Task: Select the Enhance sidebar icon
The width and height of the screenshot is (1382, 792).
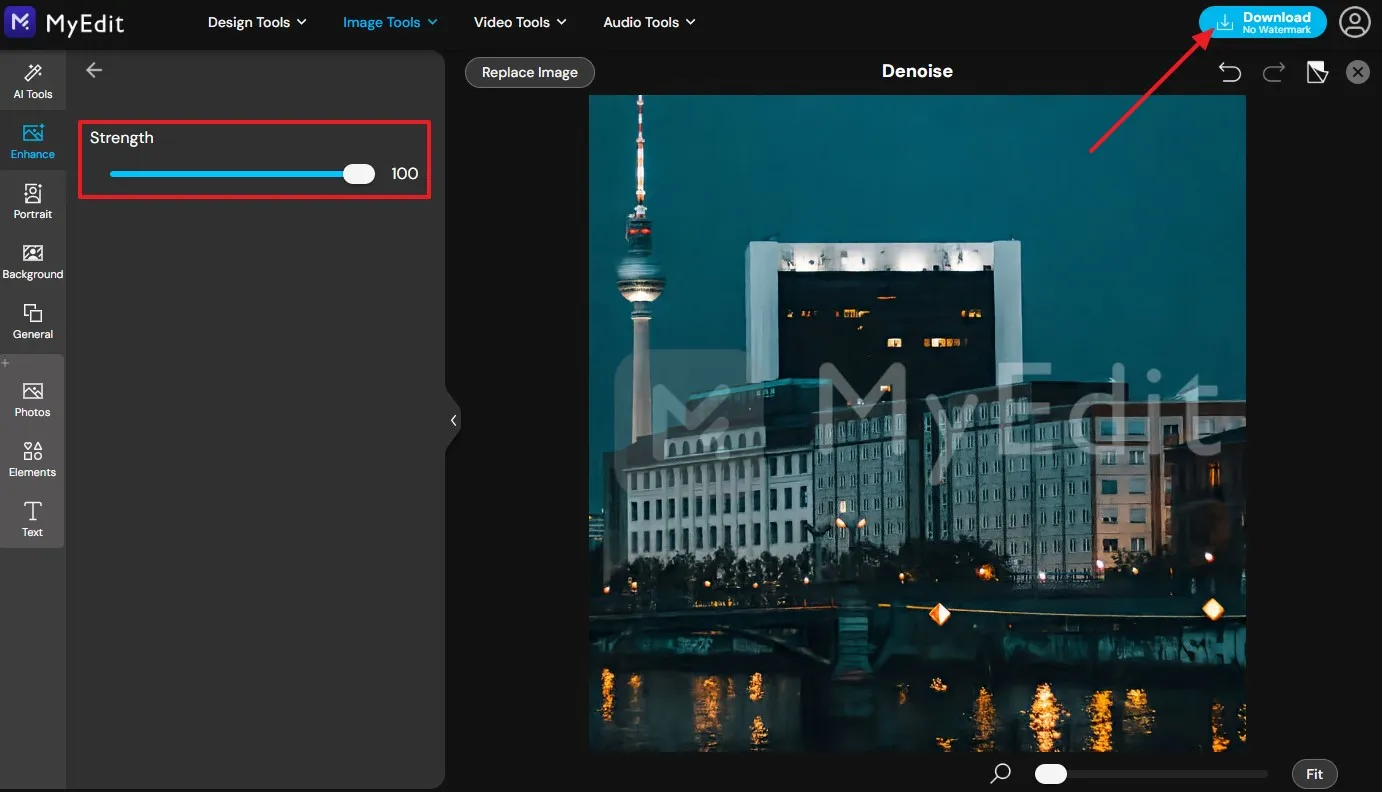Action: tap(33, 141)
